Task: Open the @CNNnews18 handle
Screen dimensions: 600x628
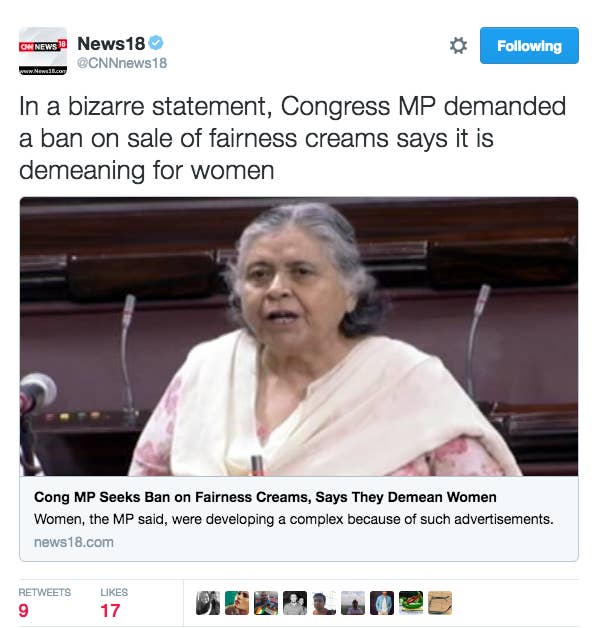Action: coord(122,63)
